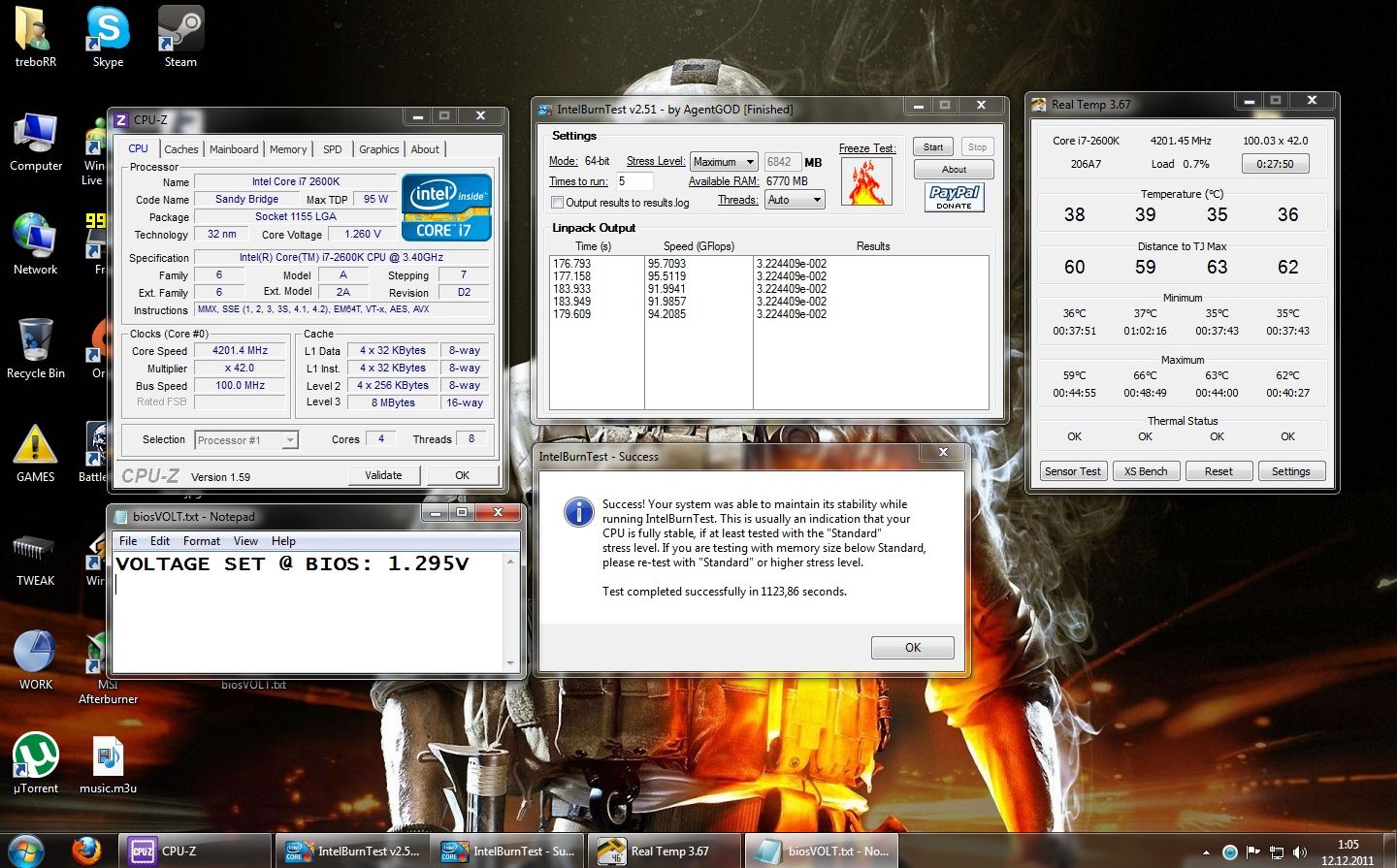The image size is (1397, 868).
Task: Open the Threads Auto dropdown
Action: coord(795,200)
